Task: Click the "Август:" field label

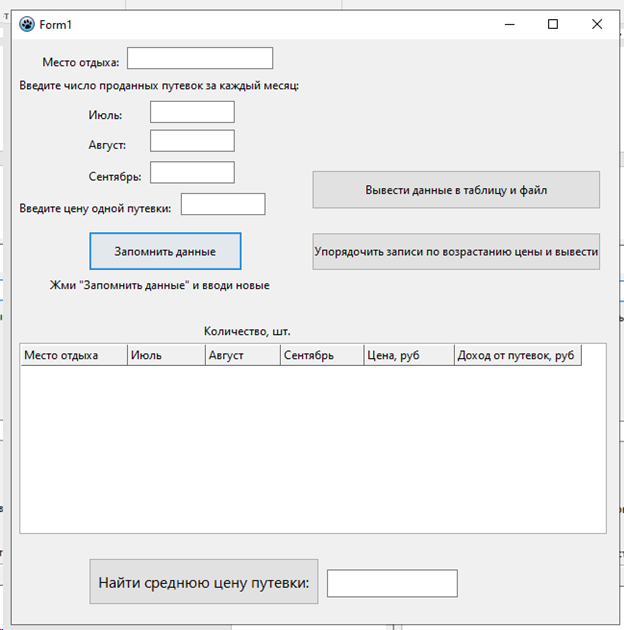Action: tap(107, 145)
